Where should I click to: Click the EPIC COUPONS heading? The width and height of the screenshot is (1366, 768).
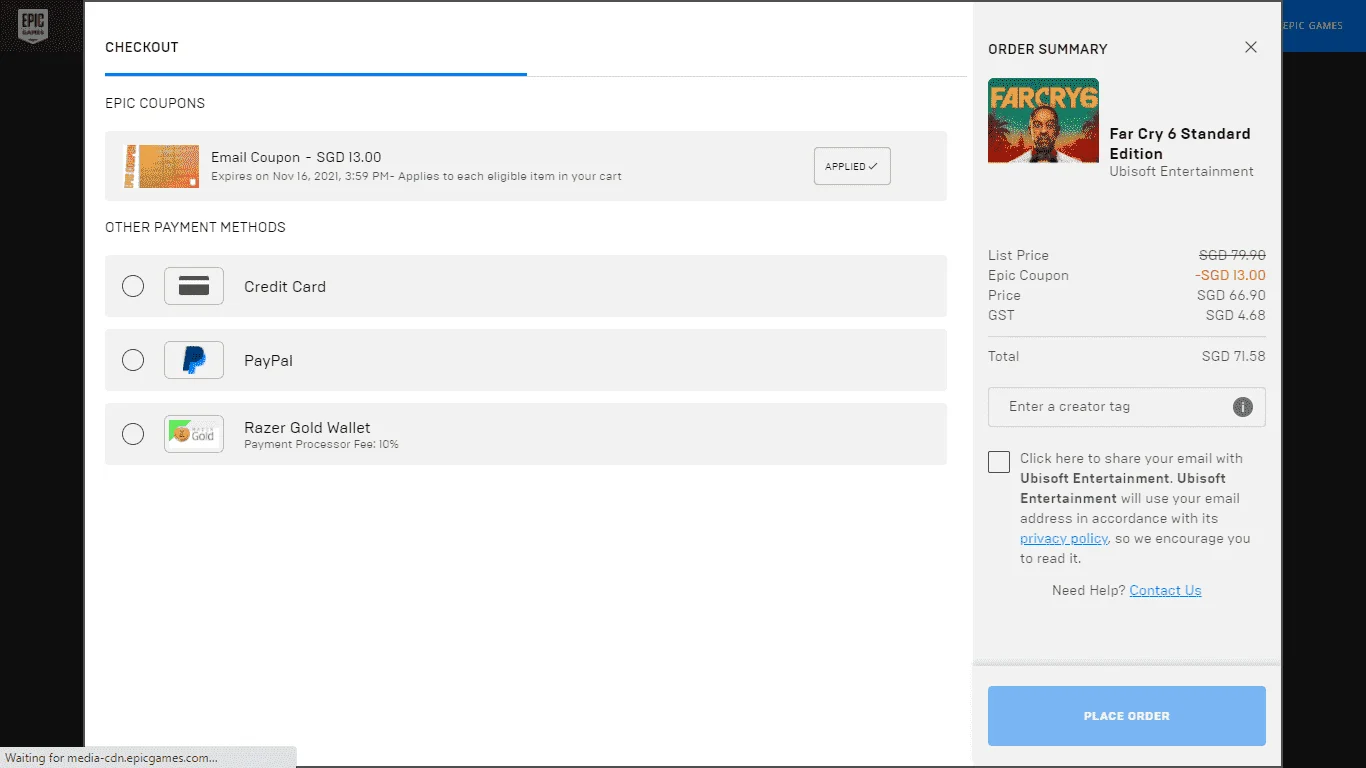coord(155,103)
